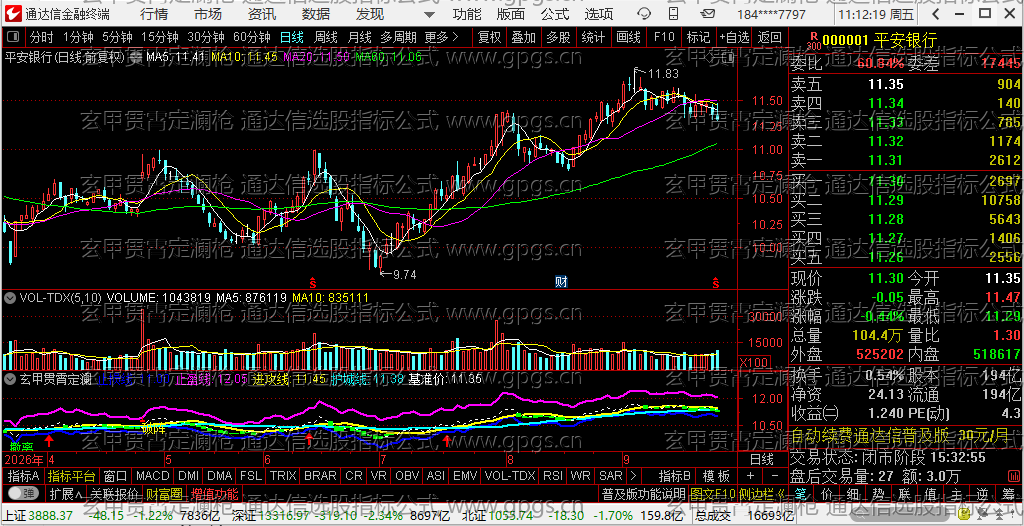Viewport: 1024px width, 526px height.
Task: Choose SAR indicator
Action: (611, 475)
